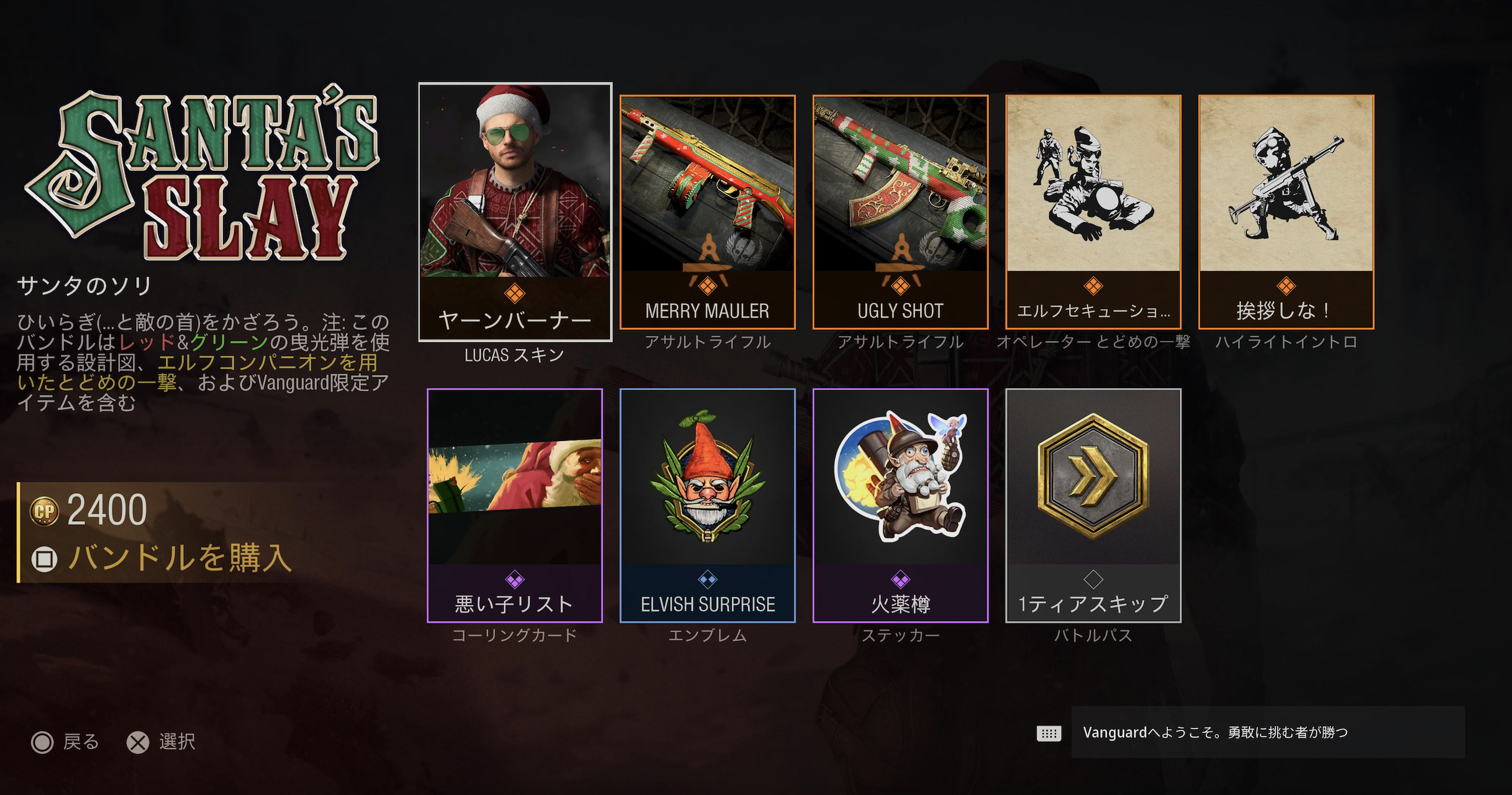Viewport: 1512px width, 795px height.
Task: Select the ELVISH SURPRISE gnome emblem
Action: pos(708,506)
